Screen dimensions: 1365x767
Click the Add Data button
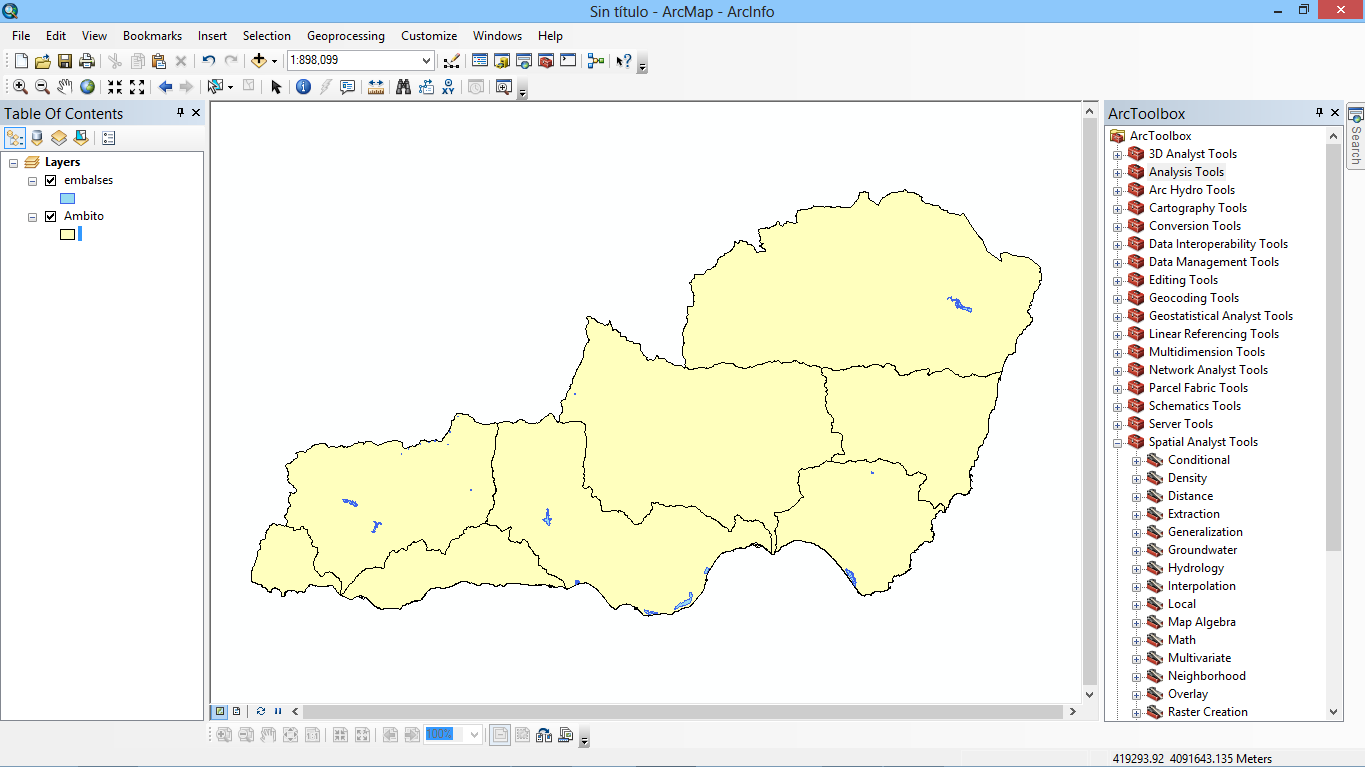[259, 61]
